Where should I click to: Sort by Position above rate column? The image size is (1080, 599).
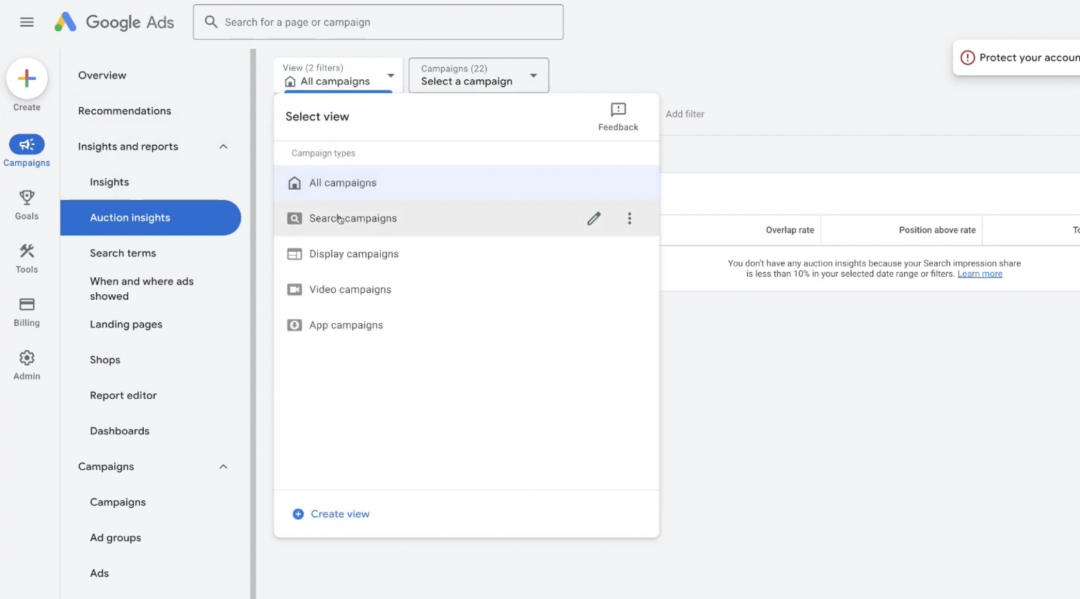[937, 230]
